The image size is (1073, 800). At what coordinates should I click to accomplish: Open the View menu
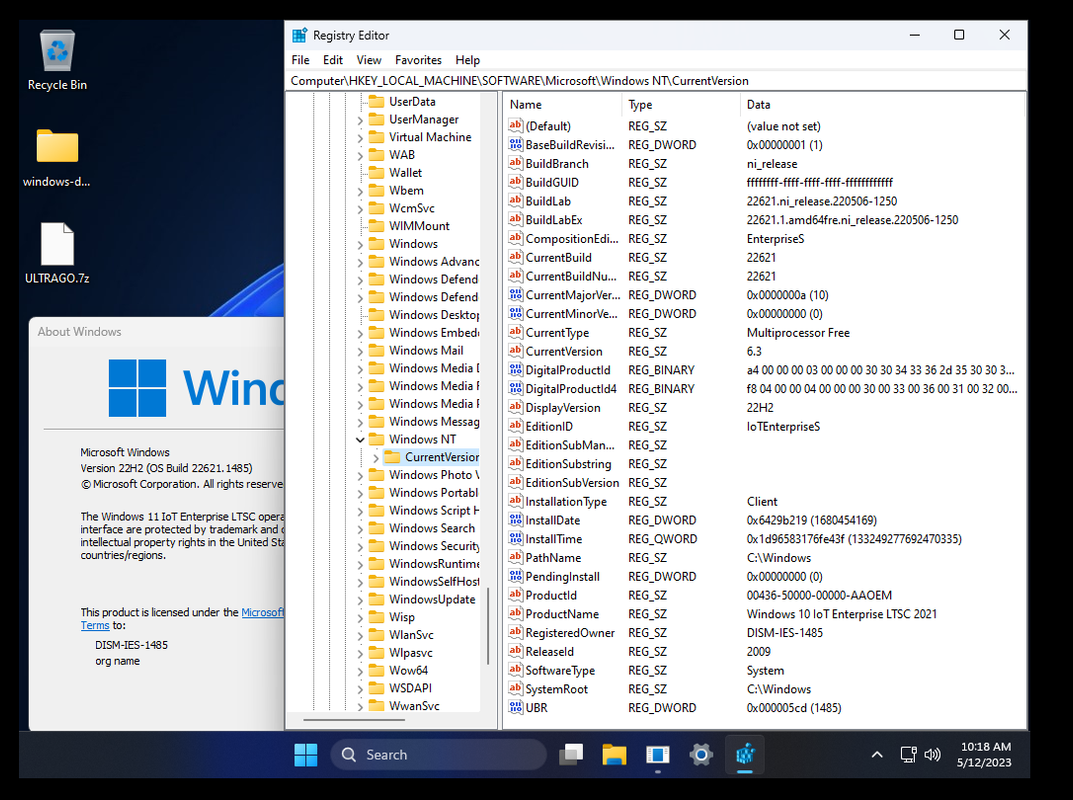click(369, 60)
